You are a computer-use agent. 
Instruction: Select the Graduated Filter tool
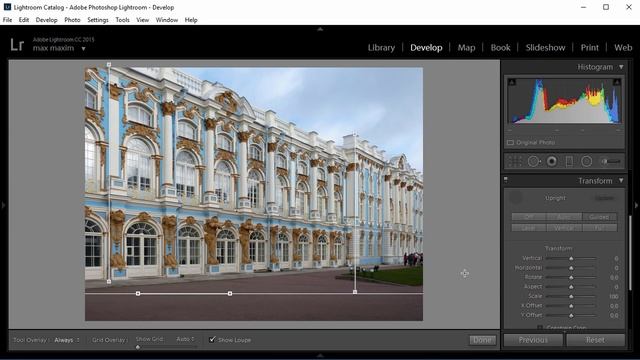tap(569, 161)
